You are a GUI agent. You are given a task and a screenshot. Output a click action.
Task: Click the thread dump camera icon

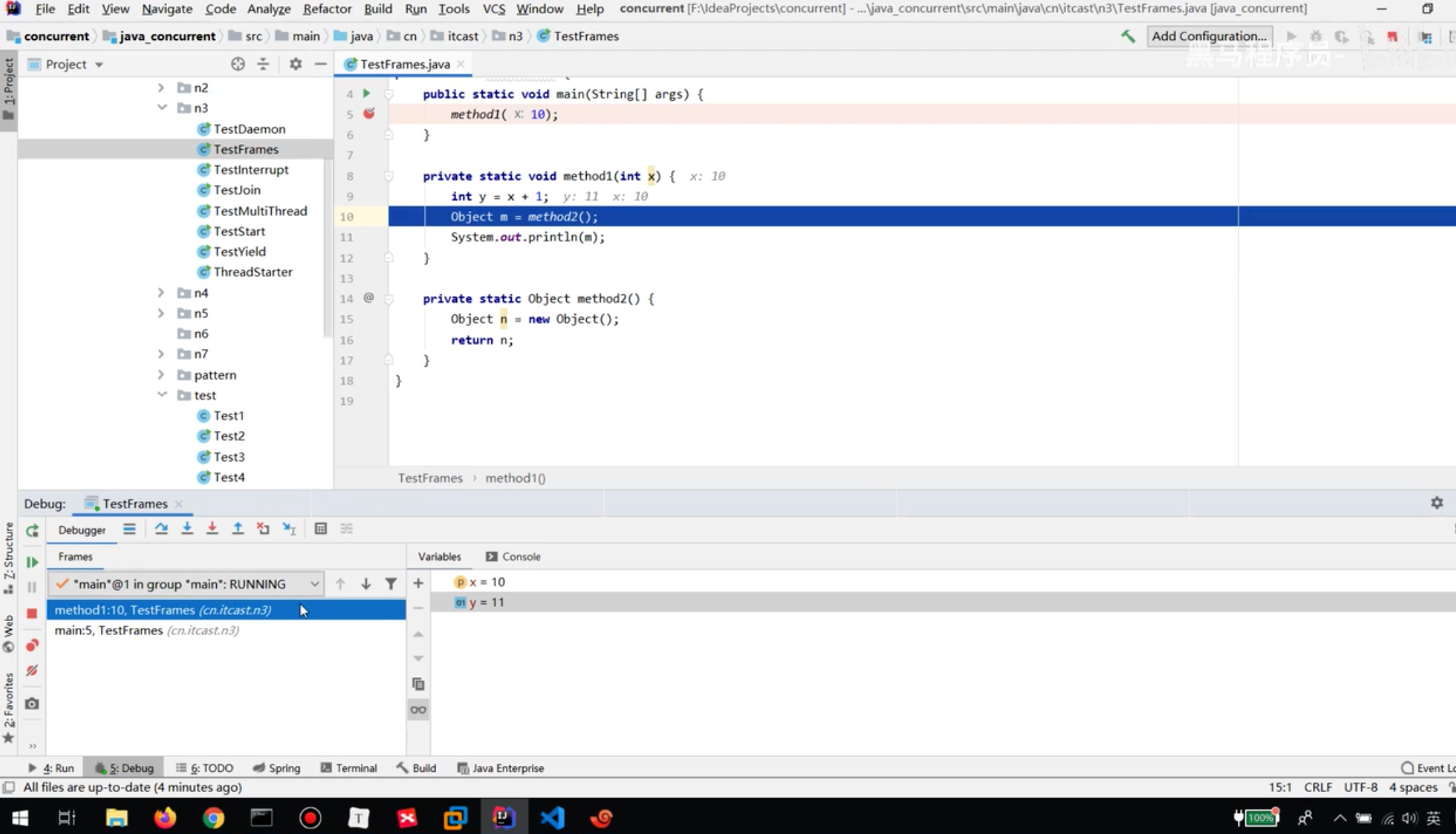coord(32,703)
